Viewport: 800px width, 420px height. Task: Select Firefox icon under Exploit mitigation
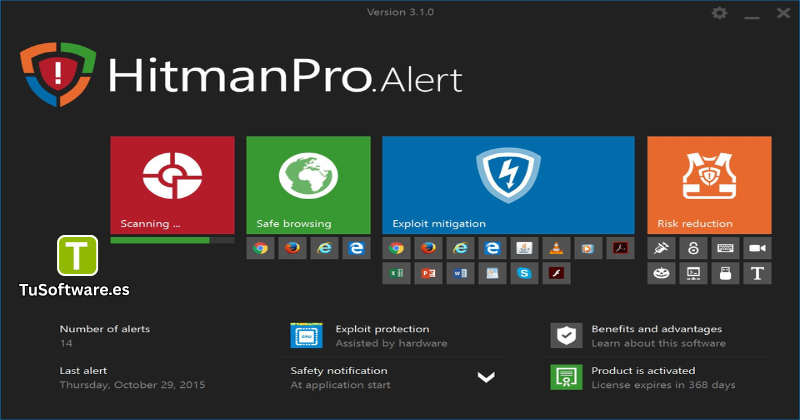click(x=428, y=249)
